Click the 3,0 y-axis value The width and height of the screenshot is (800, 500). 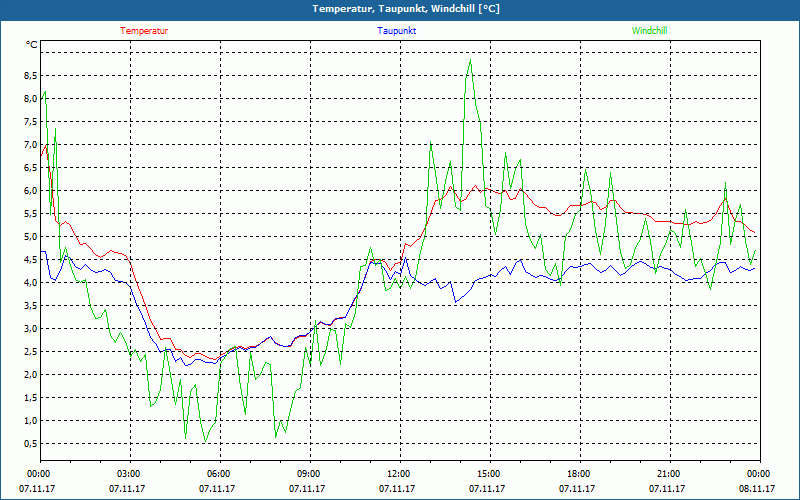click(31, 328)
